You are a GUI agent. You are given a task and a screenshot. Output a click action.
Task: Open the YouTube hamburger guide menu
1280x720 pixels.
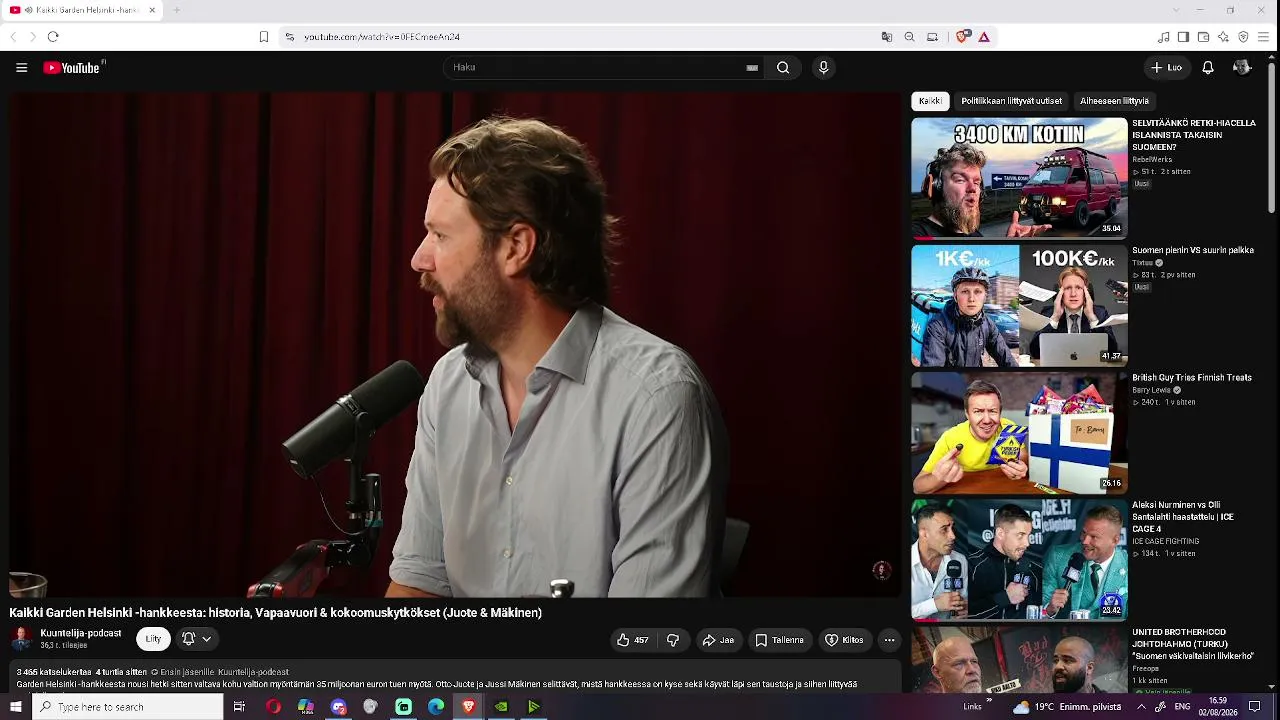[21, 68]
